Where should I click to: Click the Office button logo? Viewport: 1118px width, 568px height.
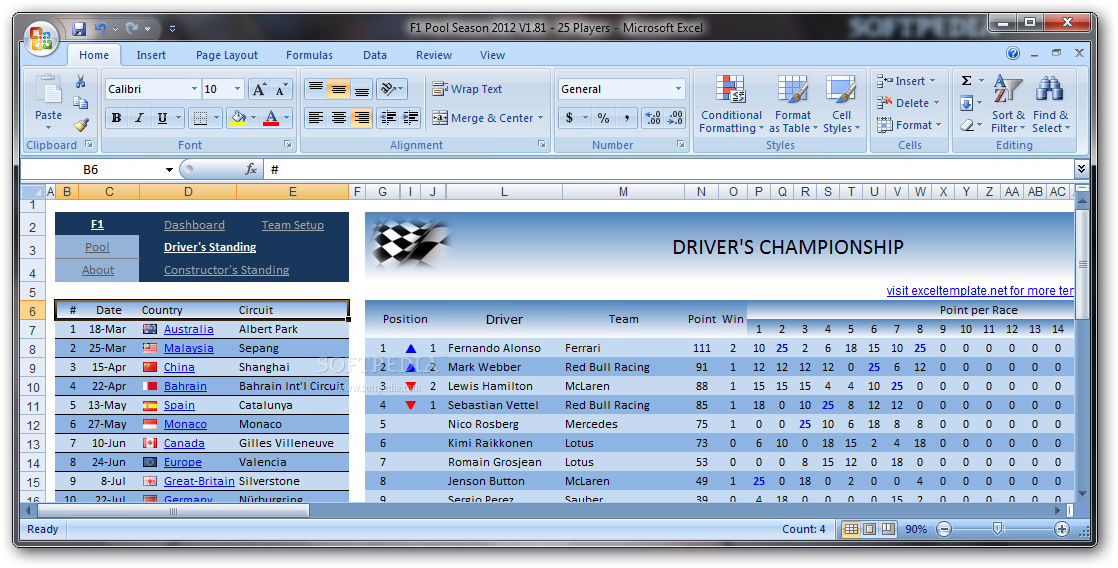(41, 38)
